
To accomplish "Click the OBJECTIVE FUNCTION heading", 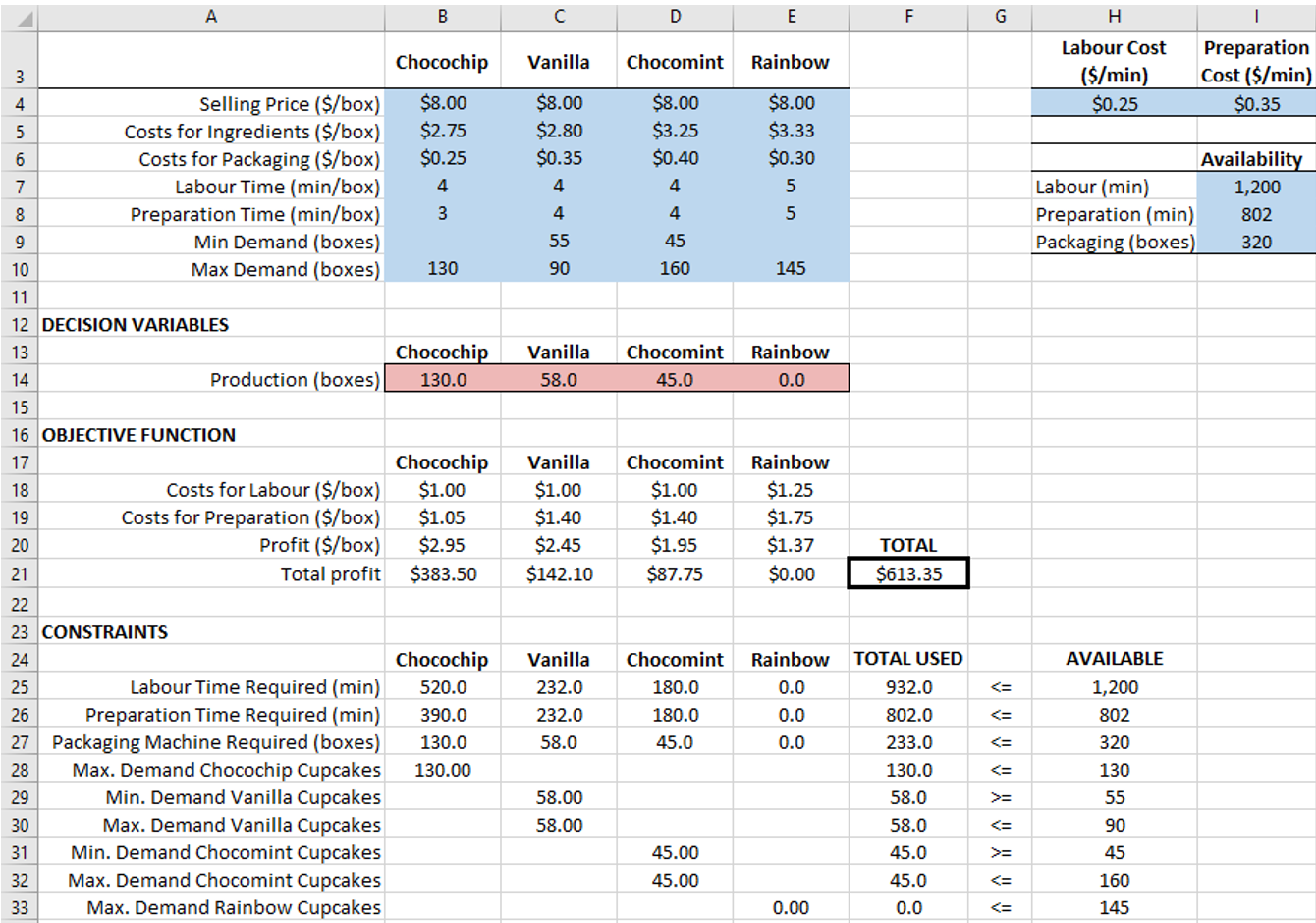I will (138, 435).
